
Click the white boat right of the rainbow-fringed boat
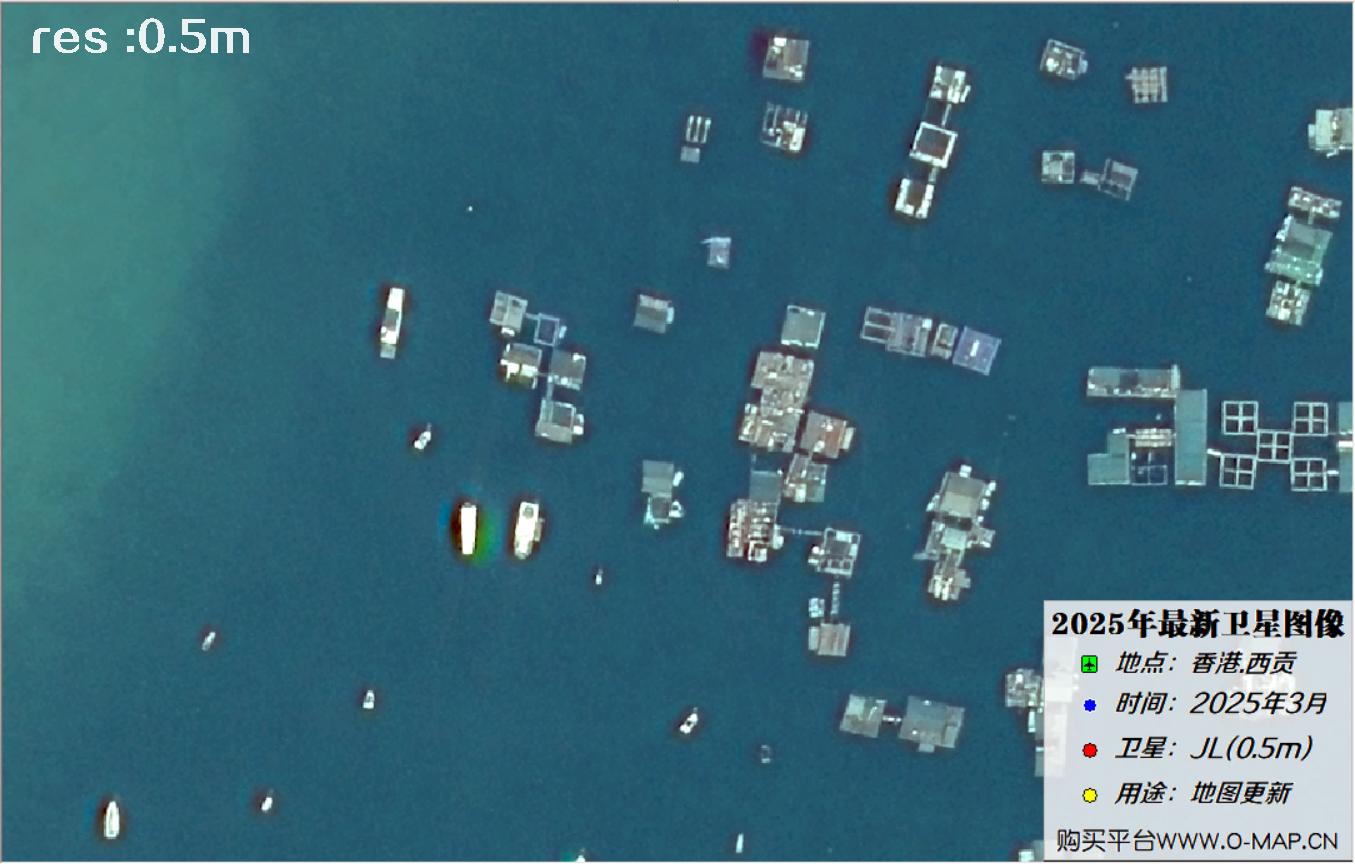pos(526,529)
